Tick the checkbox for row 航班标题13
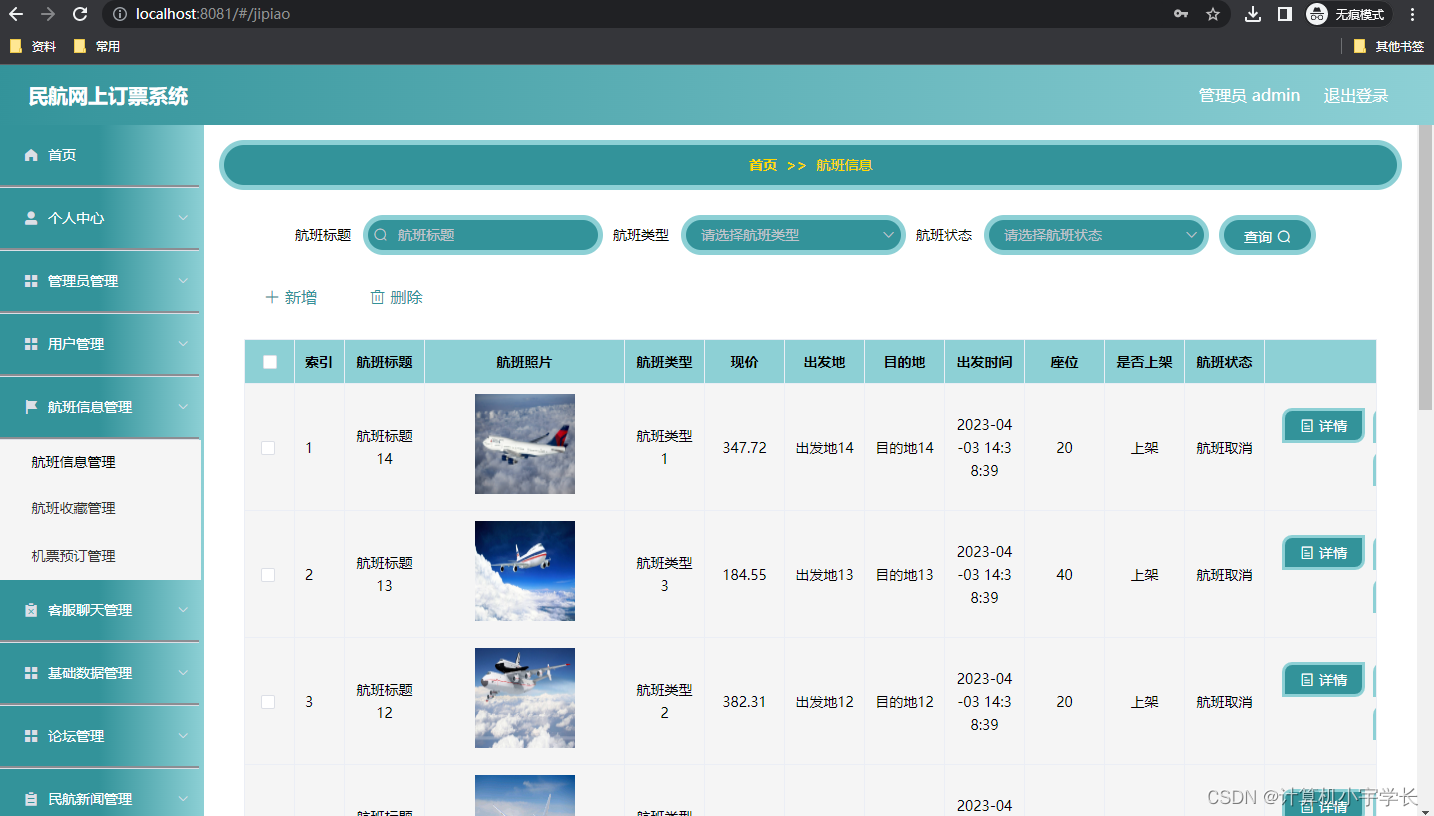Screen dimensions: 1434x816 (268, 575)
